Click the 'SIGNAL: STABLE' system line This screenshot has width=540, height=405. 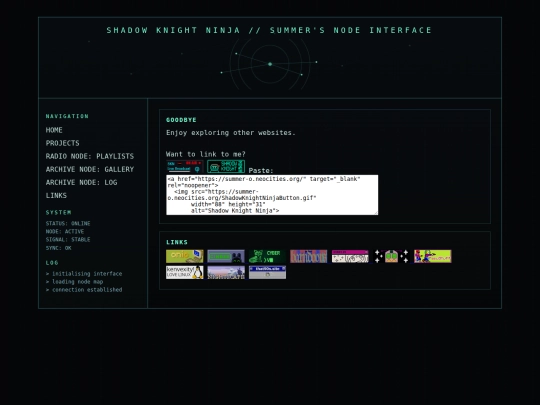click(x=68, y=240)
